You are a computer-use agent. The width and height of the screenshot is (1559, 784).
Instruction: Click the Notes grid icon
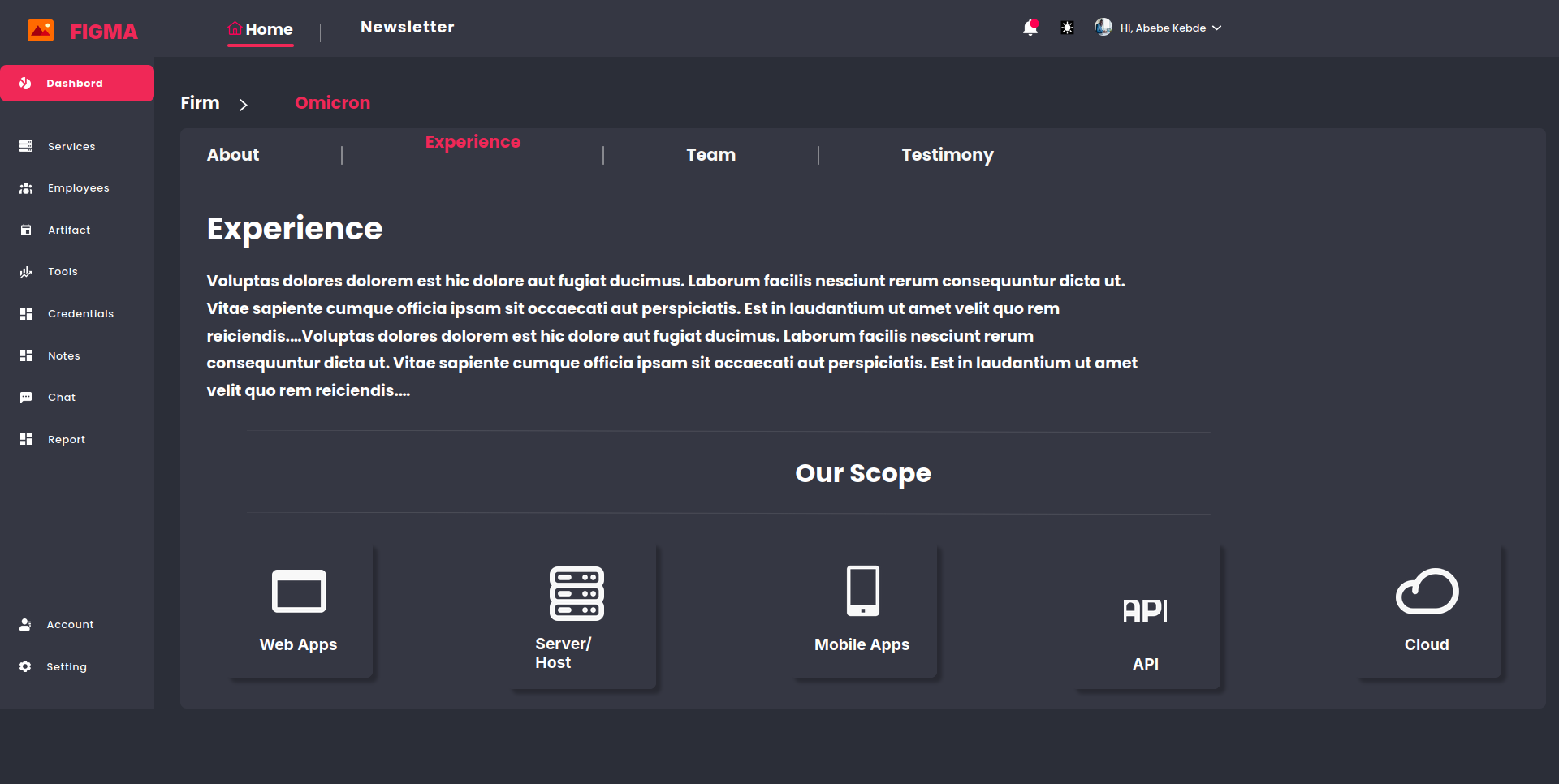pos(26,355)
